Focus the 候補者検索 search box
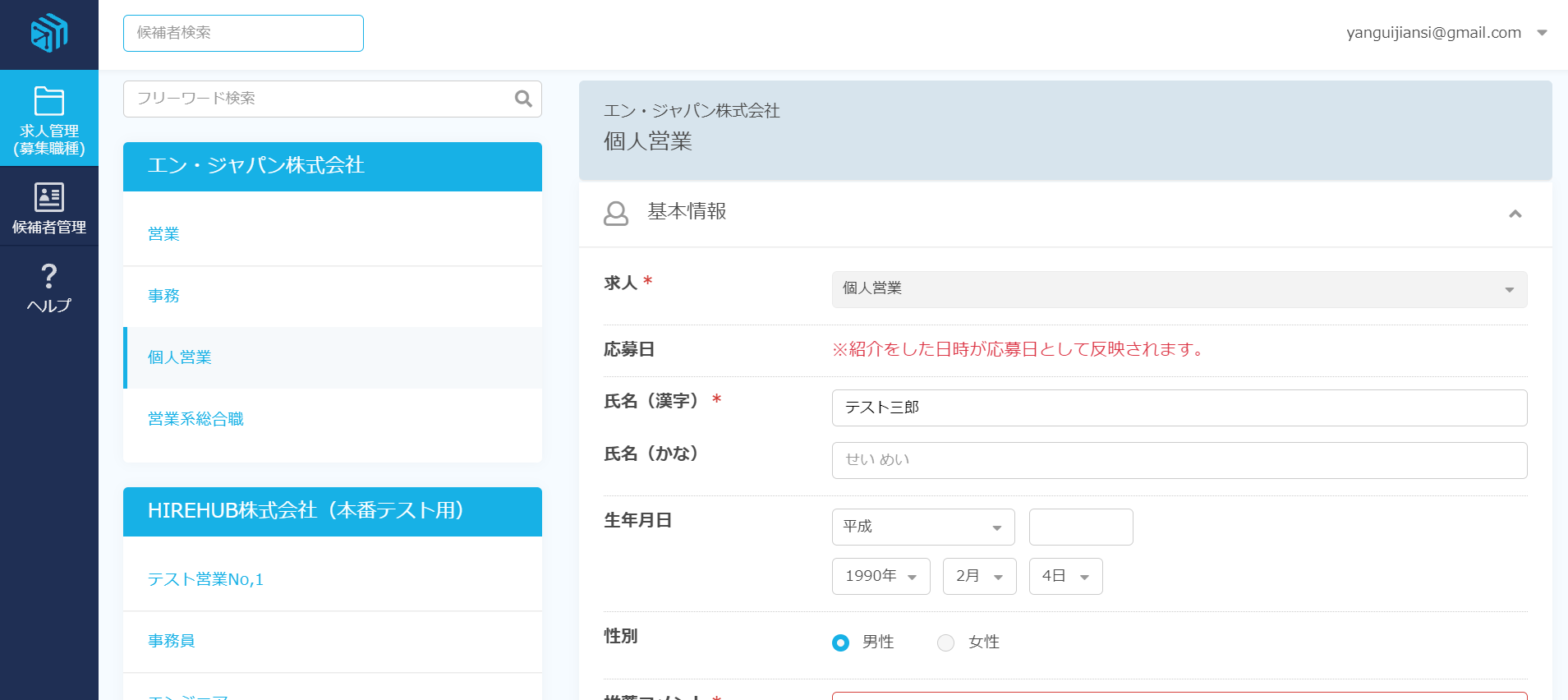This screenshot has width=1568, height=700. click(243, 33)
